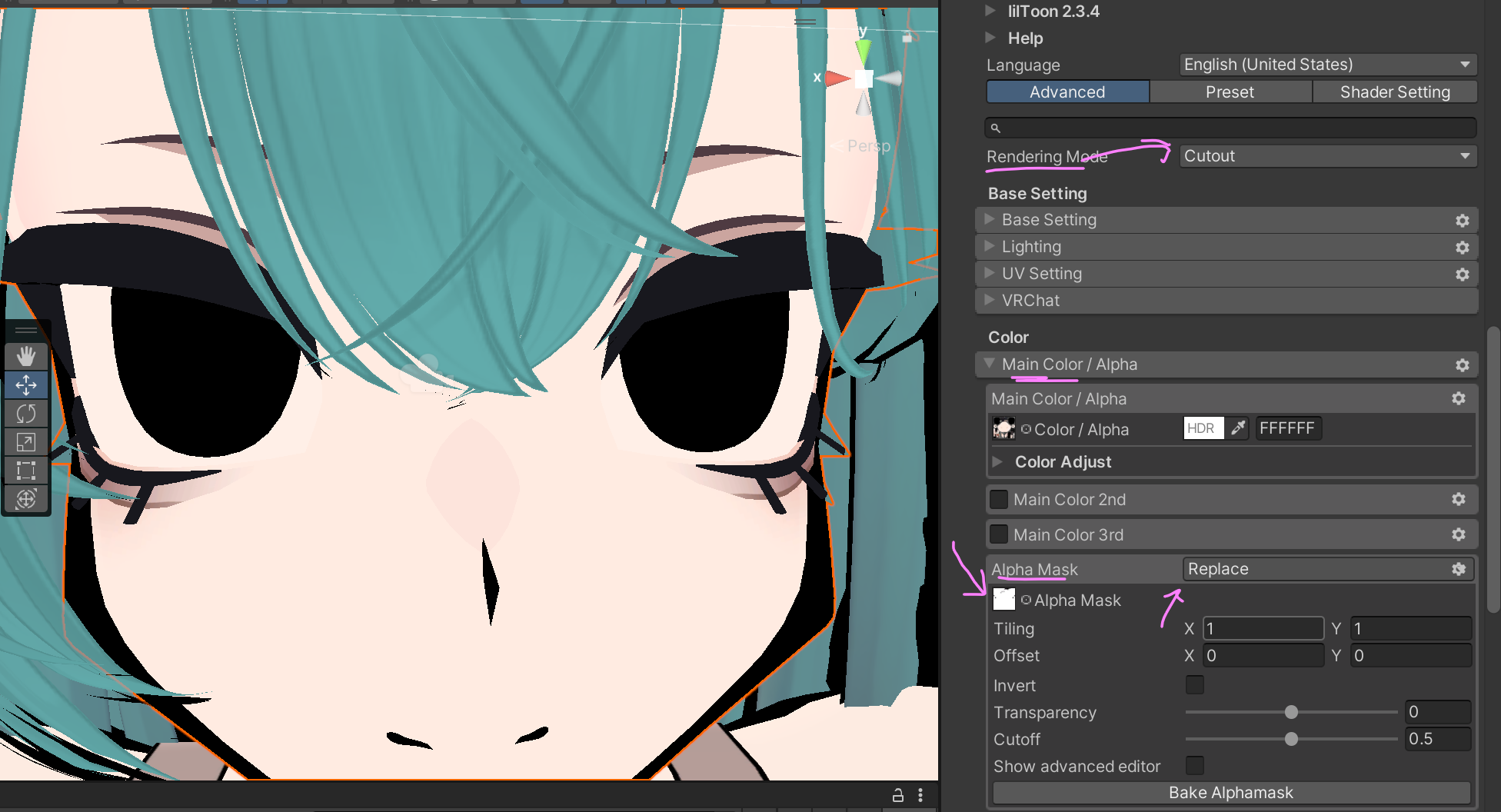The image size is (1501, 812).
Task: Click the scene gizmo Y axis cone
Action: point(864,52)
